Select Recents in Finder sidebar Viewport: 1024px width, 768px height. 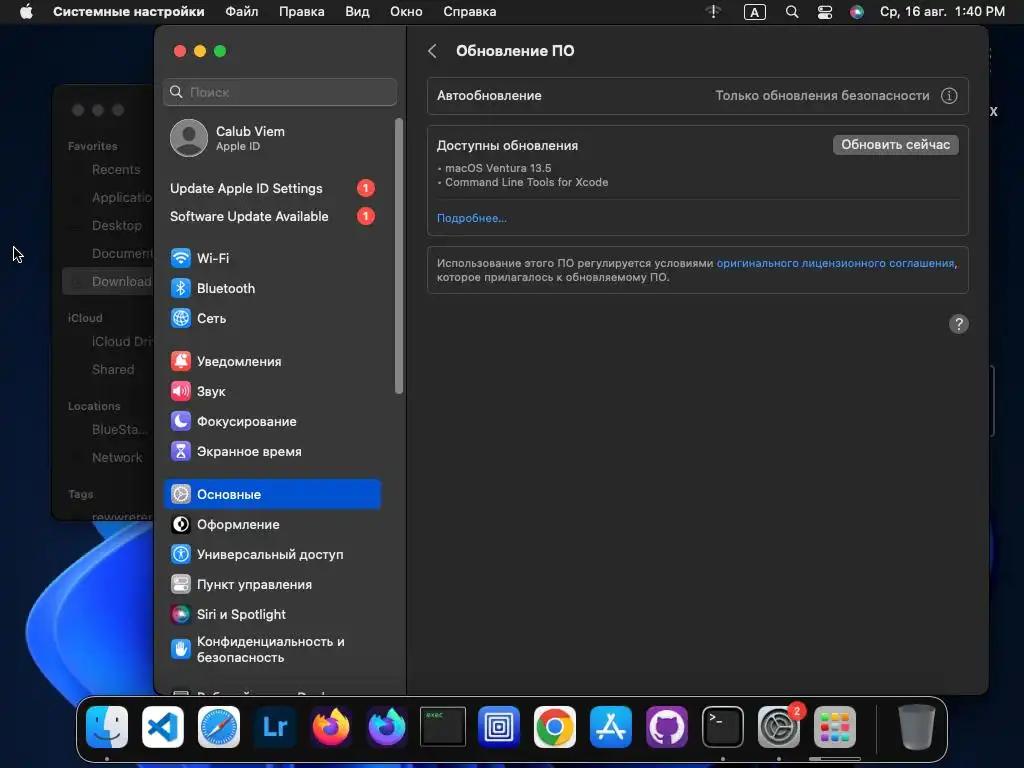(x=116, y=170)
